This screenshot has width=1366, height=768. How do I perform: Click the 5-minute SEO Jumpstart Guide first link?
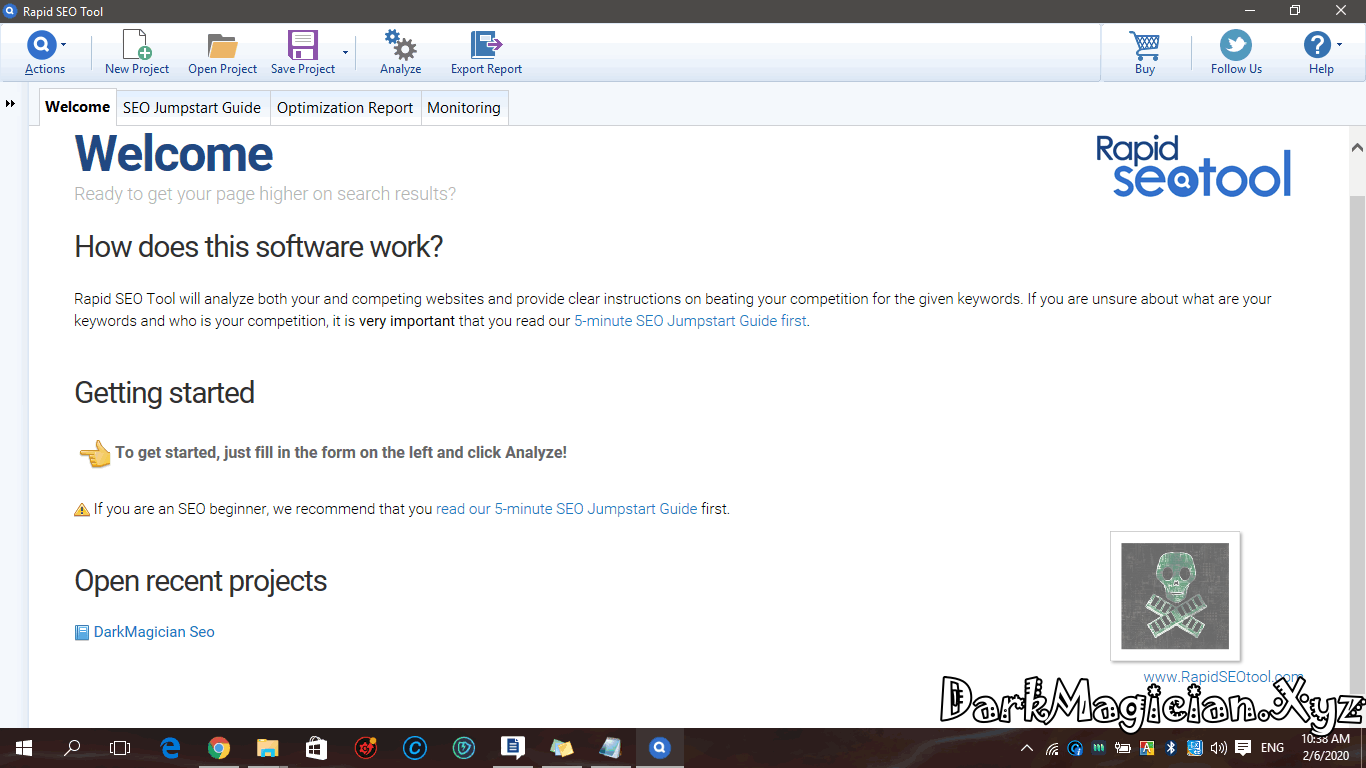point(690,321)
